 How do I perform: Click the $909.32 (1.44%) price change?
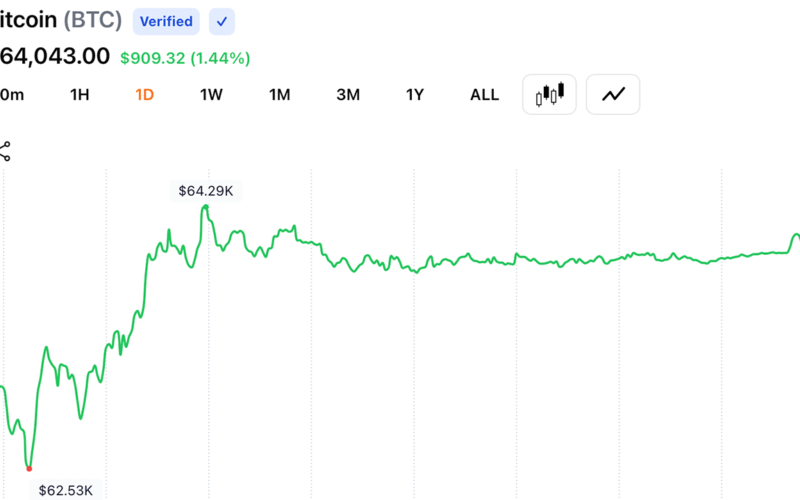click(185, 58)
